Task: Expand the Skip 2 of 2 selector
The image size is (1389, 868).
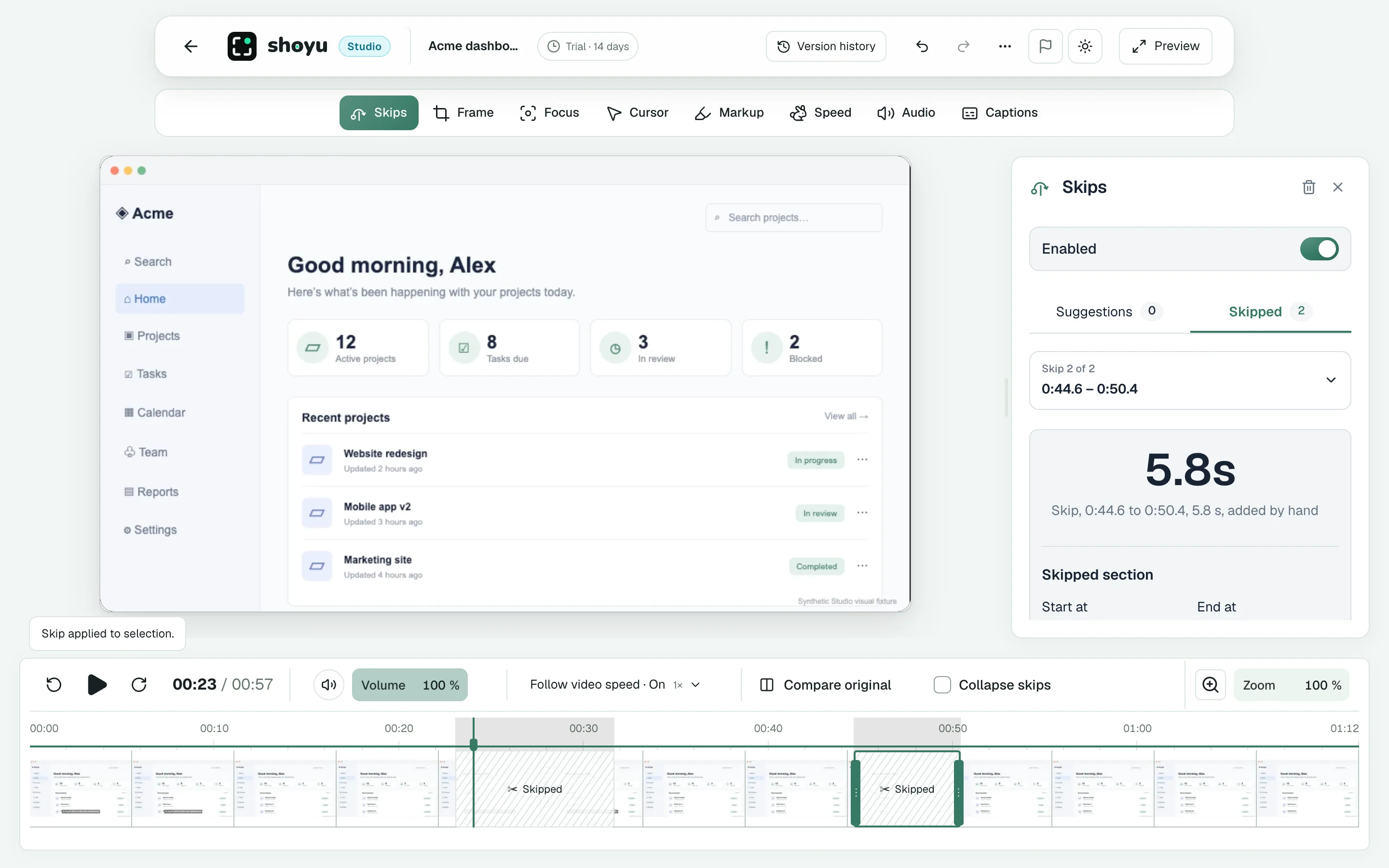Action: tap(1190, 380)
